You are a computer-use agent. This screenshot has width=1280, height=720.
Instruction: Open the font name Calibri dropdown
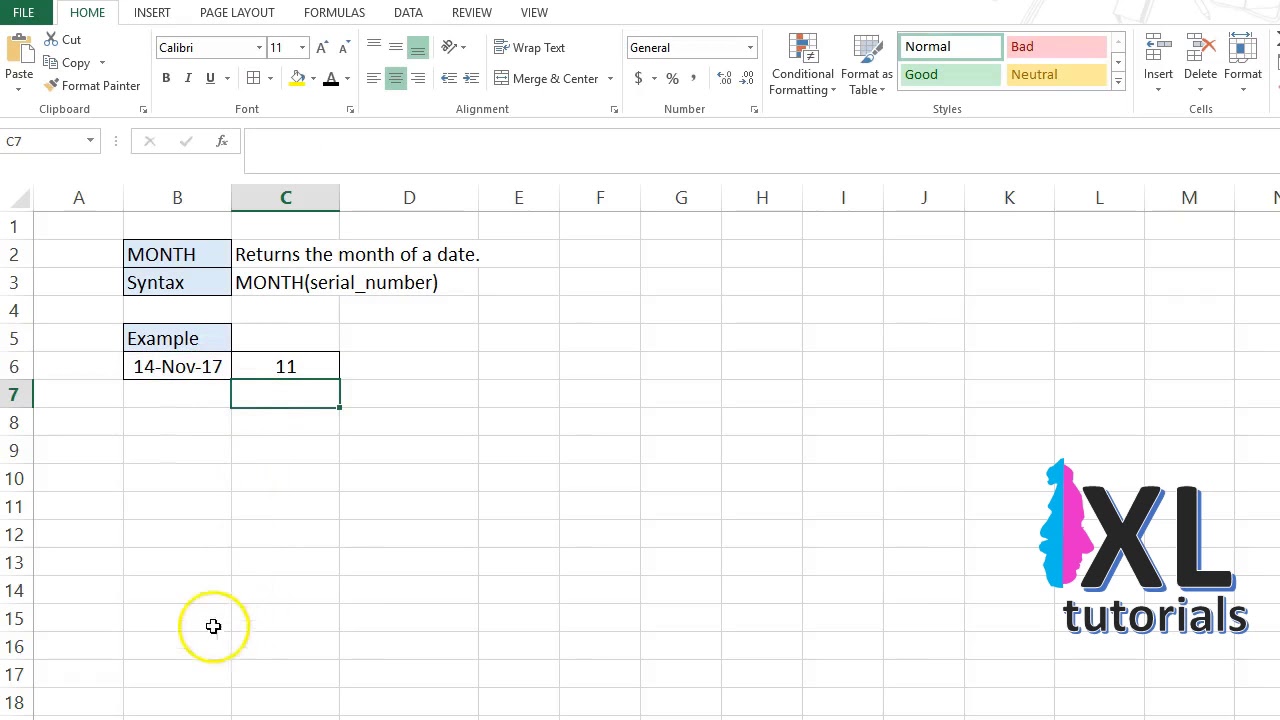(259, 47)
